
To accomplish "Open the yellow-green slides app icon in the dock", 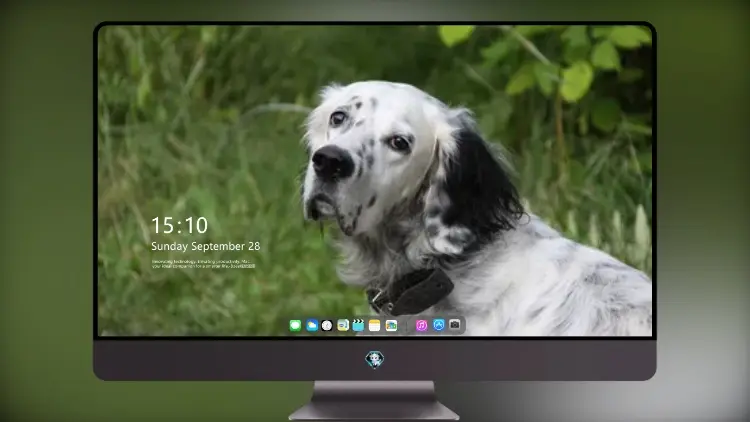I will coord(343,326).
